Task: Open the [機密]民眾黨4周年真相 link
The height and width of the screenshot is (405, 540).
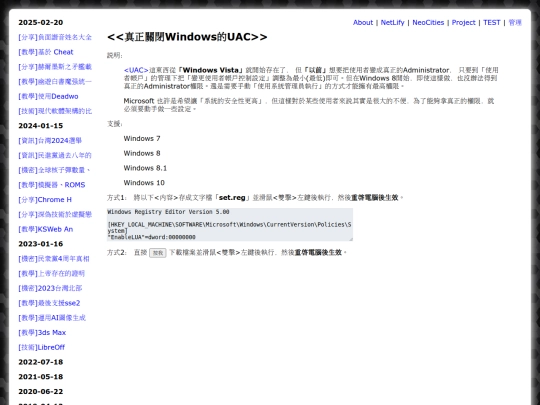Action: (x=54, y=259)
